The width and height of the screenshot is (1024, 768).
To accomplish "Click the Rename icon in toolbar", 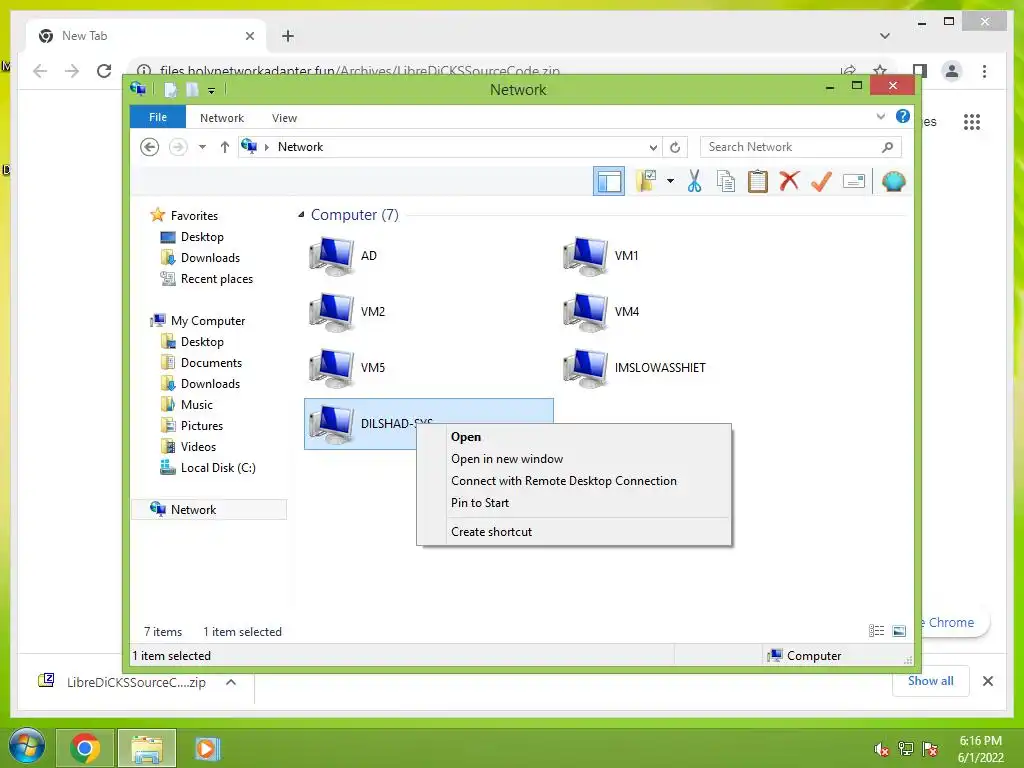I will pyautogui.click(x=854, y=181).
